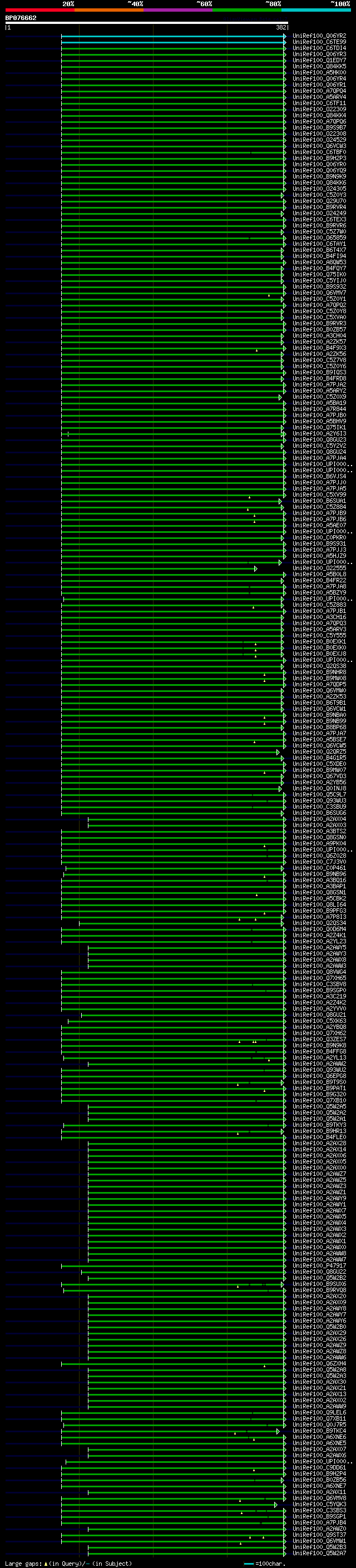Click the white query length bar
Screen dimensions: 356x1568
[x=147, y=23]
